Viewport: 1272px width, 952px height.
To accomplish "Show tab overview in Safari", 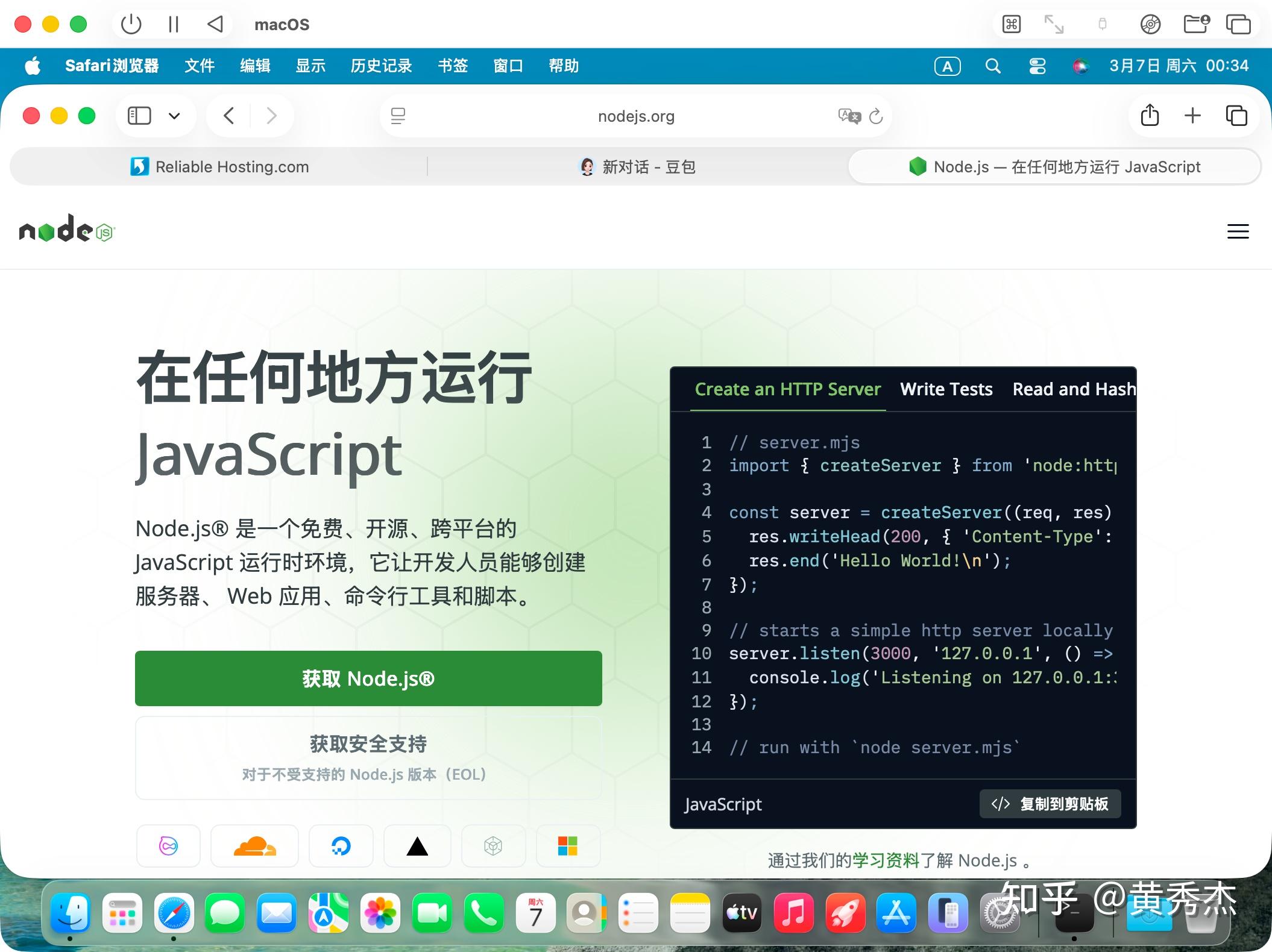I will [x=1236, y=116].
